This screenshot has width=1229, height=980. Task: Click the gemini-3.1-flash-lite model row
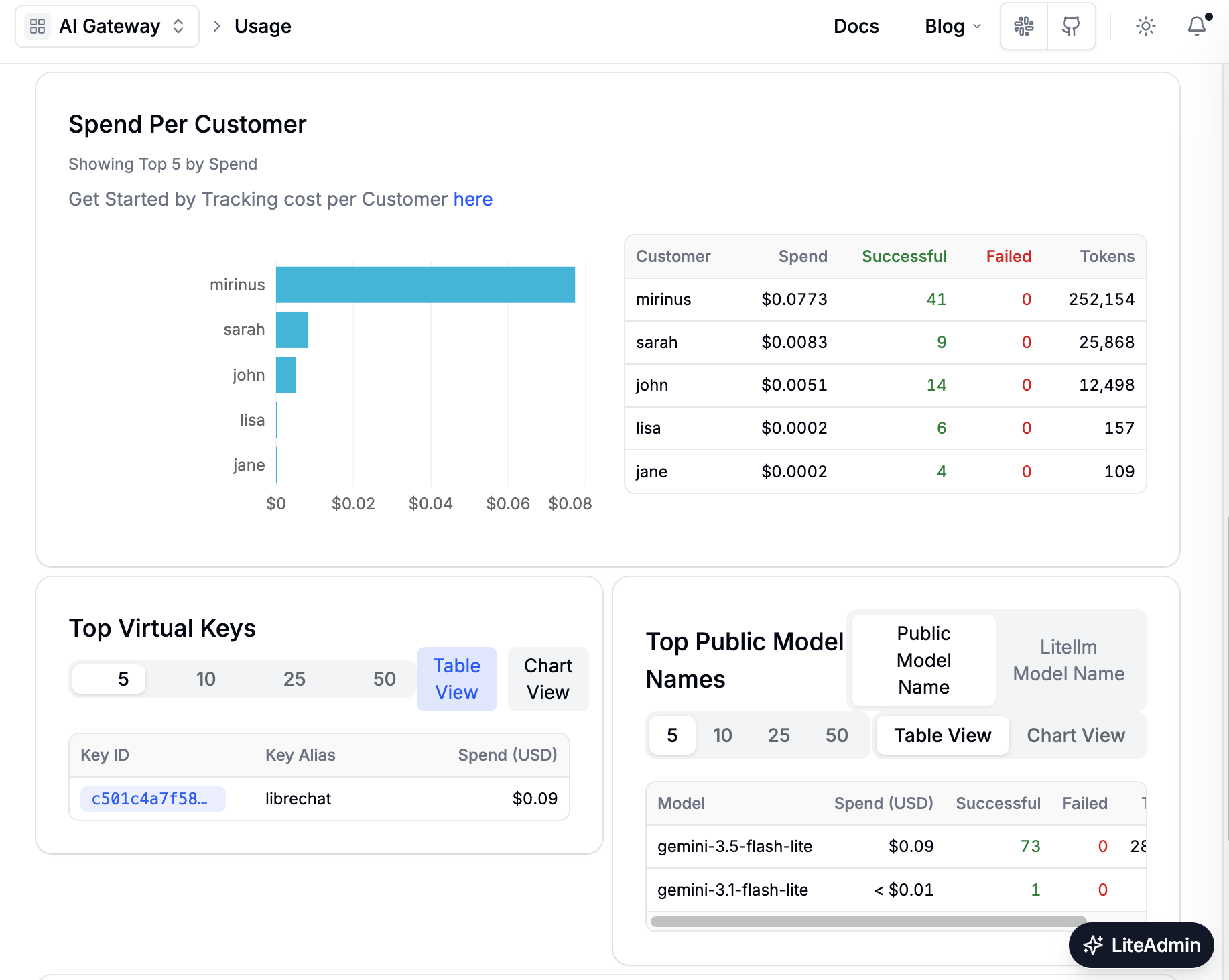click(896, 890)
